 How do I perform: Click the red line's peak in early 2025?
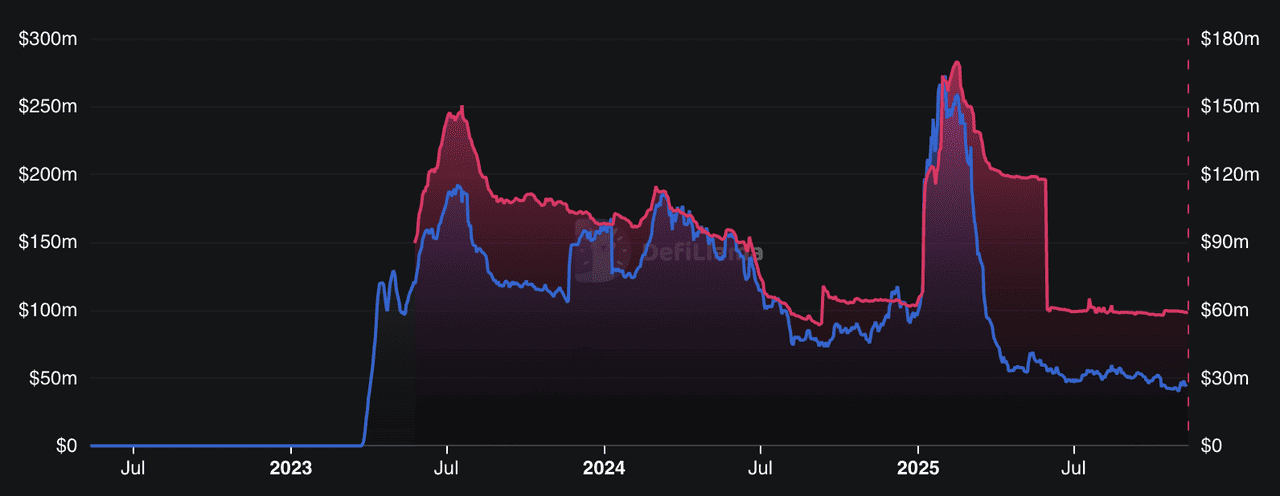(957, 63)
